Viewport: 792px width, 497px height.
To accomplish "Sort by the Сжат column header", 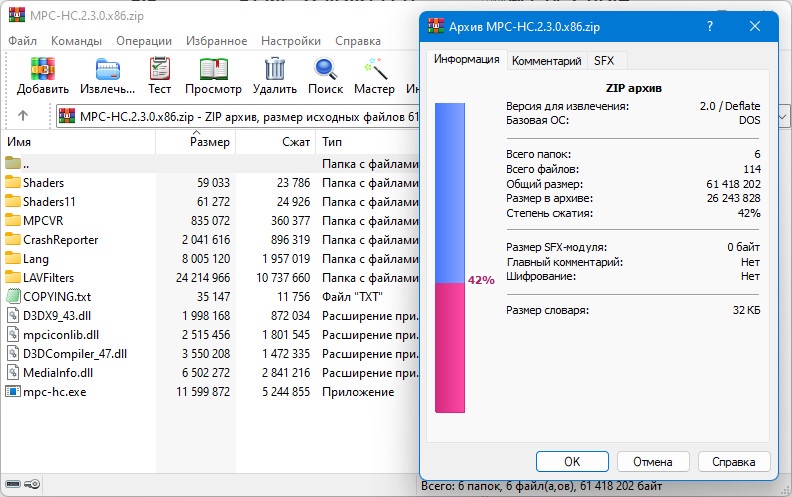I will click(276, 142).
